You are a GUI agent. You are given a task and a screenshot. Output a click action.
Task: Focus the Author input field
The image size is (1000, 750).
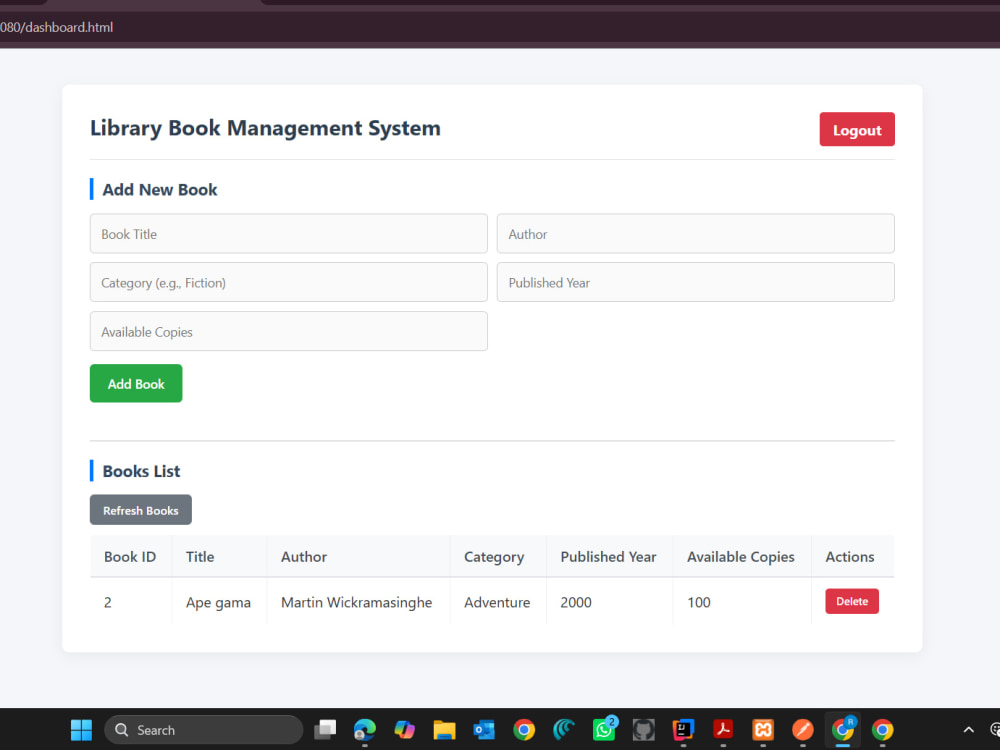coord(695,233)
